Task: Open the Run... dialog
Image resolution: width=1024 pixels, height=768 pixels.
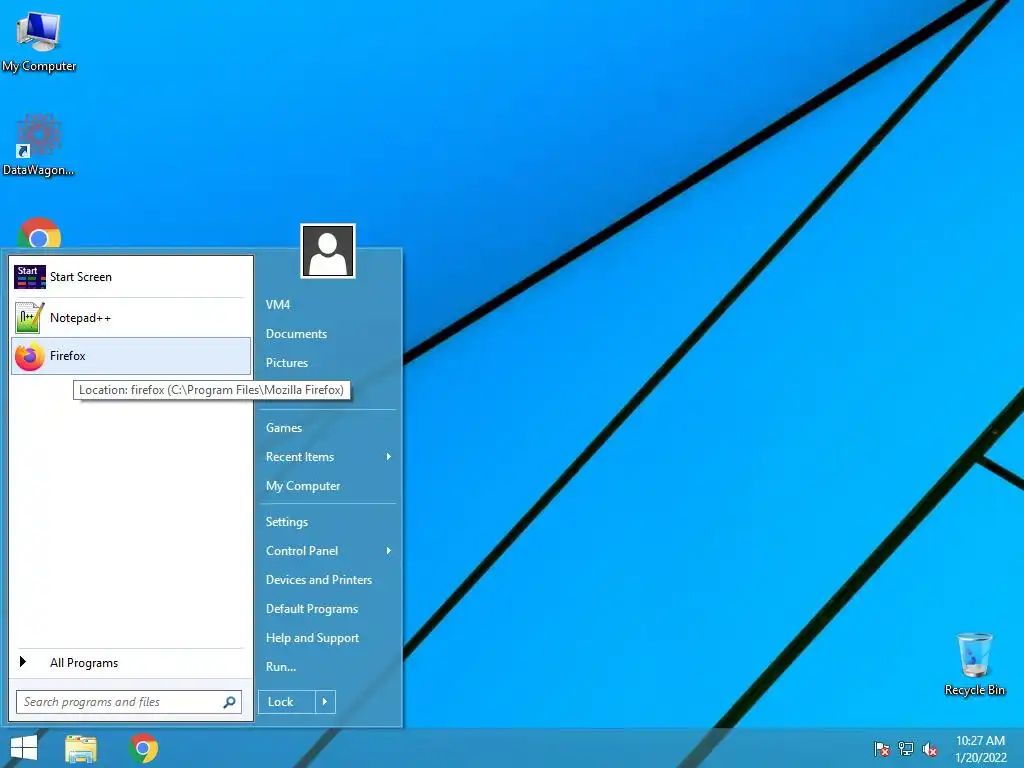Action: (x=281, y=667)
